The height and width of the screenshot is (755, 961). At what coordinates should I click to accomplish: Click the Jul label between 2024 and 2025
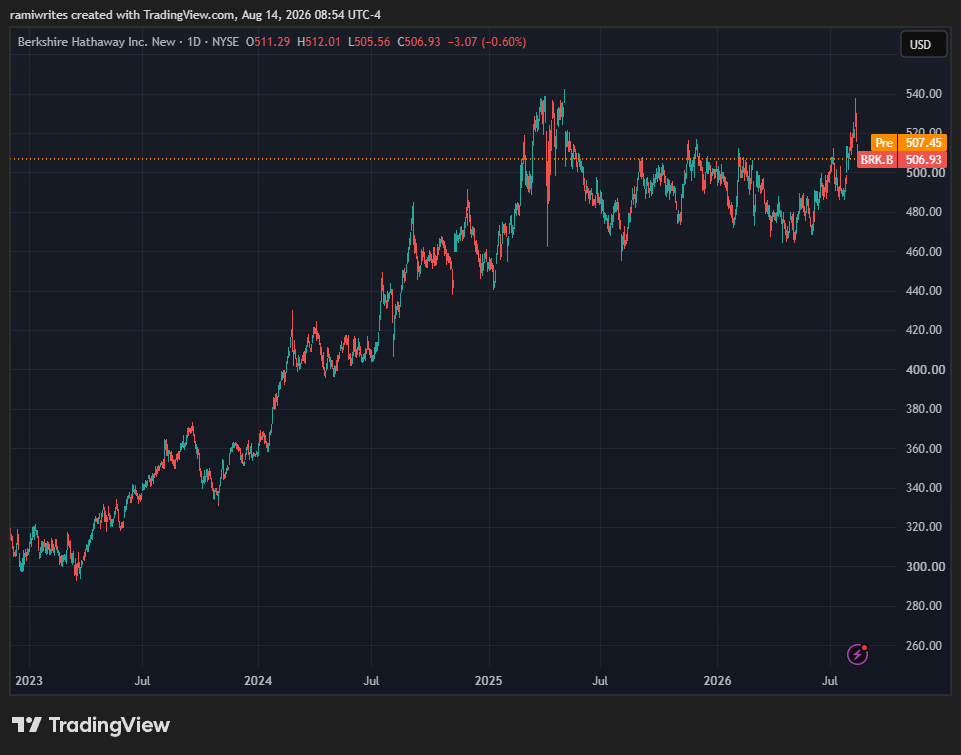tap(371, 681)
